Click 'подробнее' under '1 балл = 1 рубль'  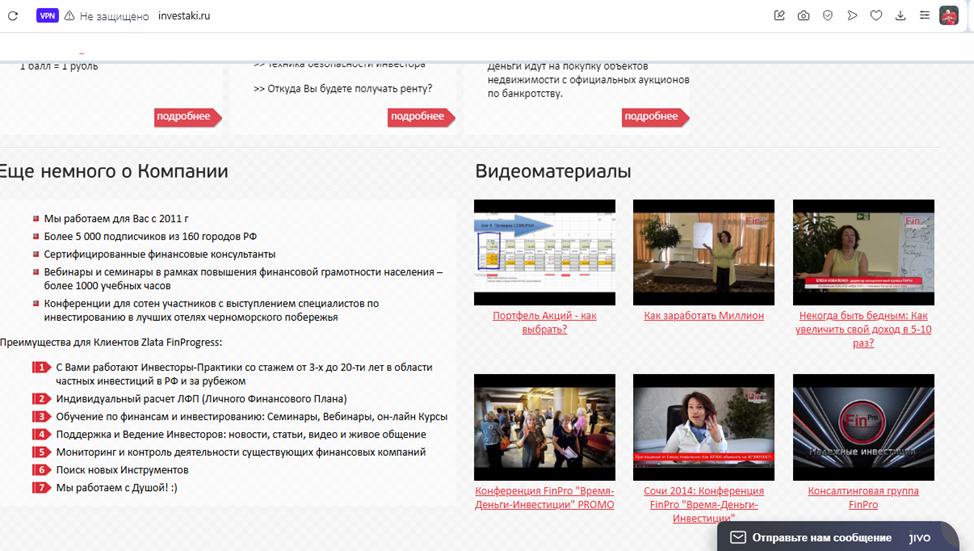[188, 117]
